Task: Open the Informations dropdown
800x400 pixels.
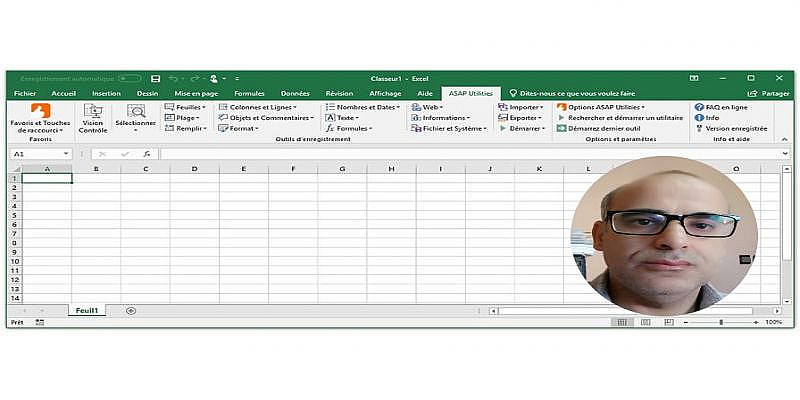Action: [440, 118]
